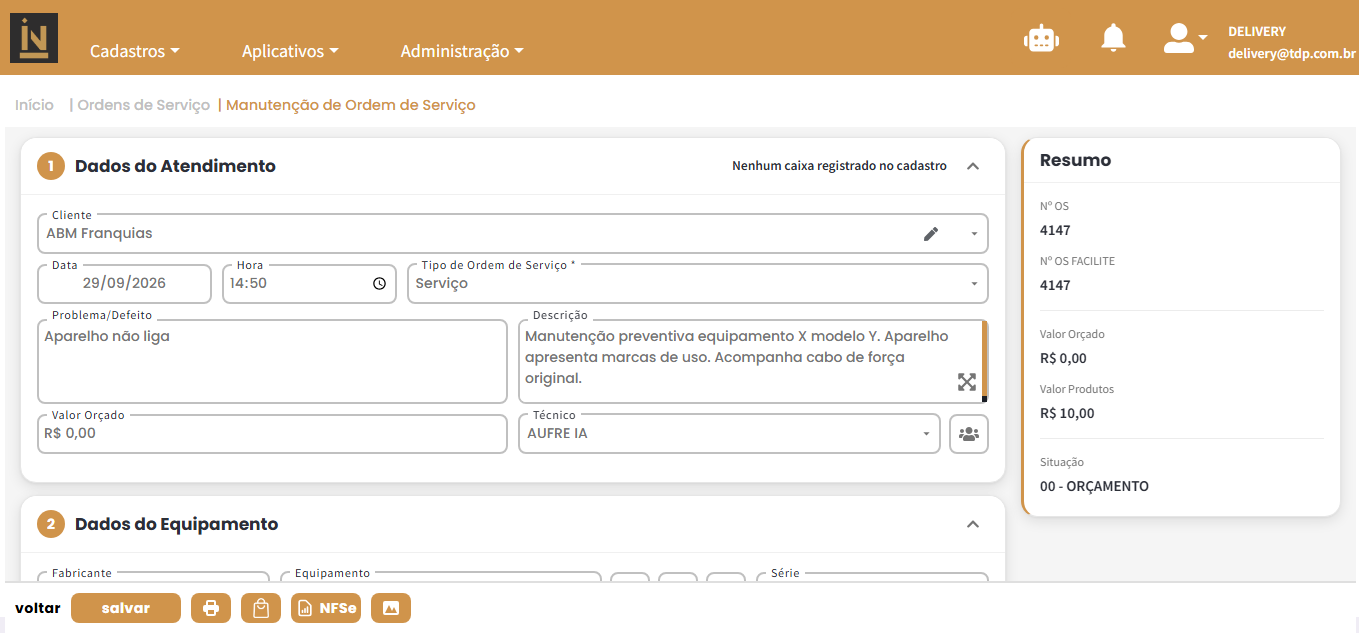Click 'Nenhum caixa registrado no cadastro' notice

point(839,166)
